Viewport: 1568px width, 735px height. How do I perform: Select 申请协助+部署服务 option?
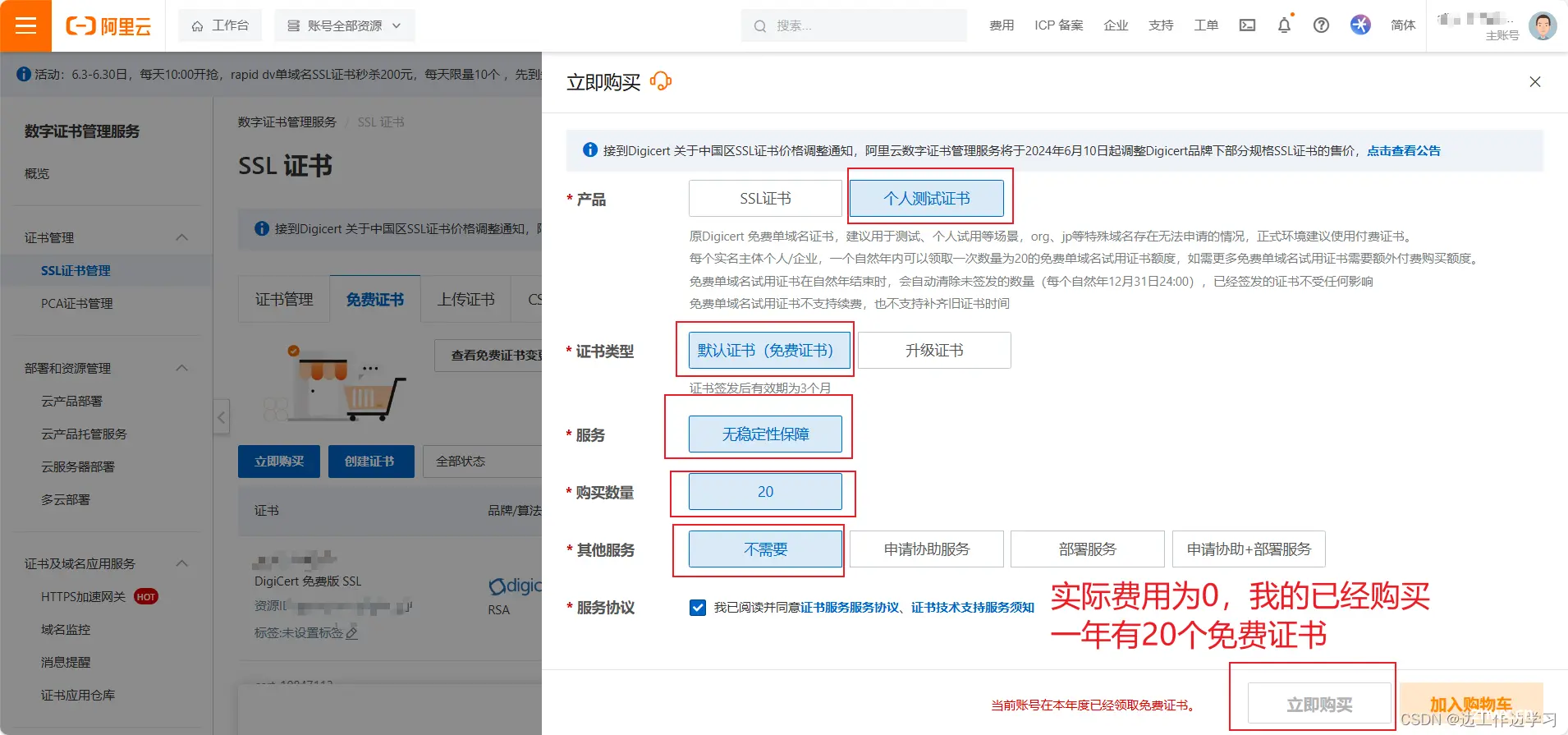tap(1249, 549)
